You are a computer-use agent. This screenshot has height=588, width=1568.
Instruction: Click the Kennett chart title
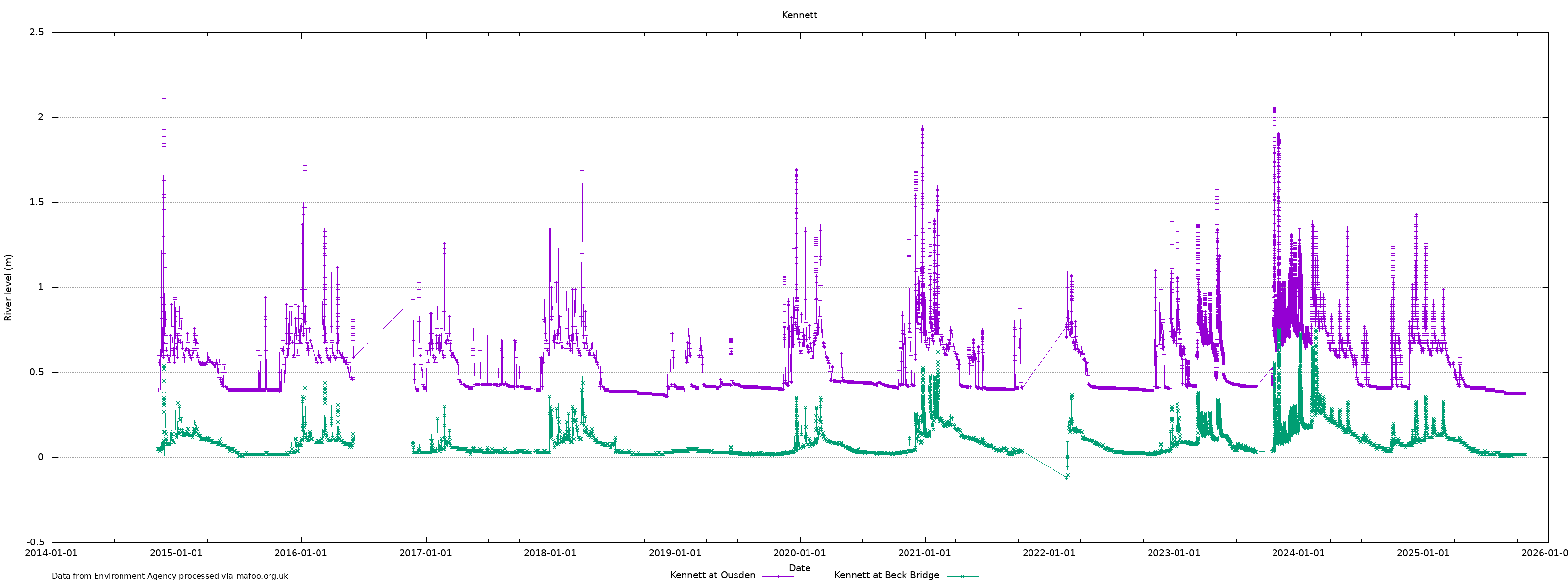tap(799, 15)
